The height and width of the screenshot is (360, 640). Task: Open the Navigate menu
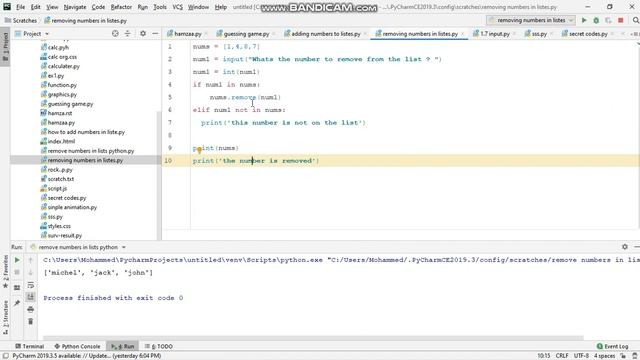75,7
